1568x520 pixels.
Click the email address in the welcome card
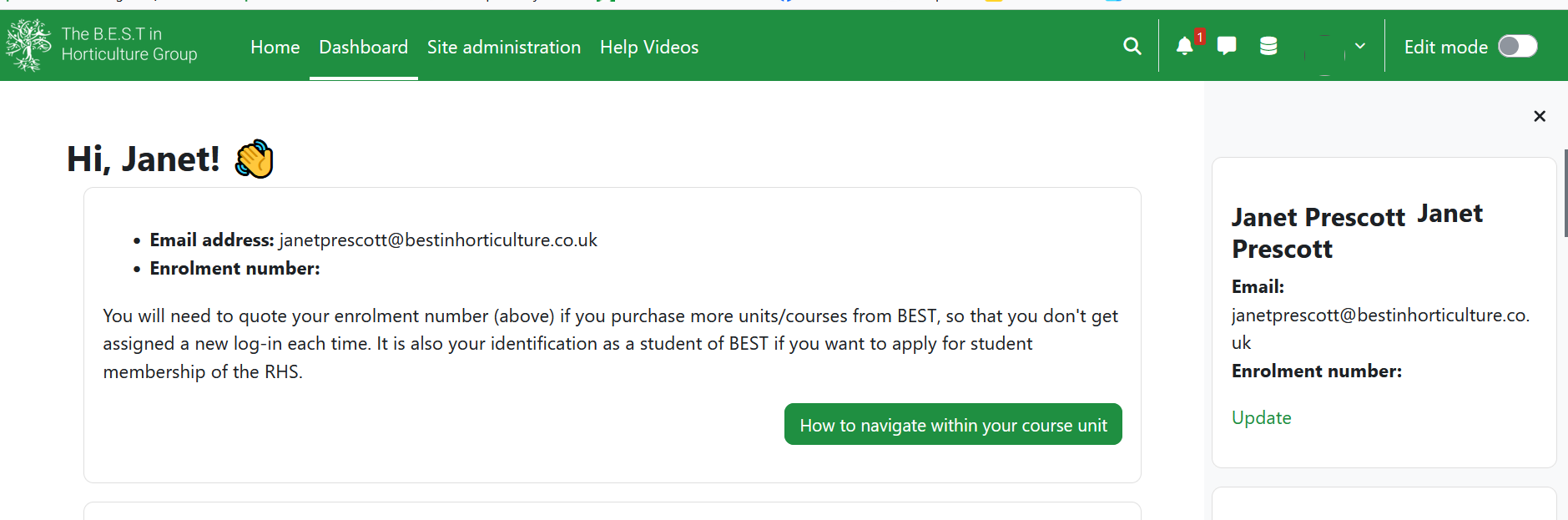coord(438,240)
